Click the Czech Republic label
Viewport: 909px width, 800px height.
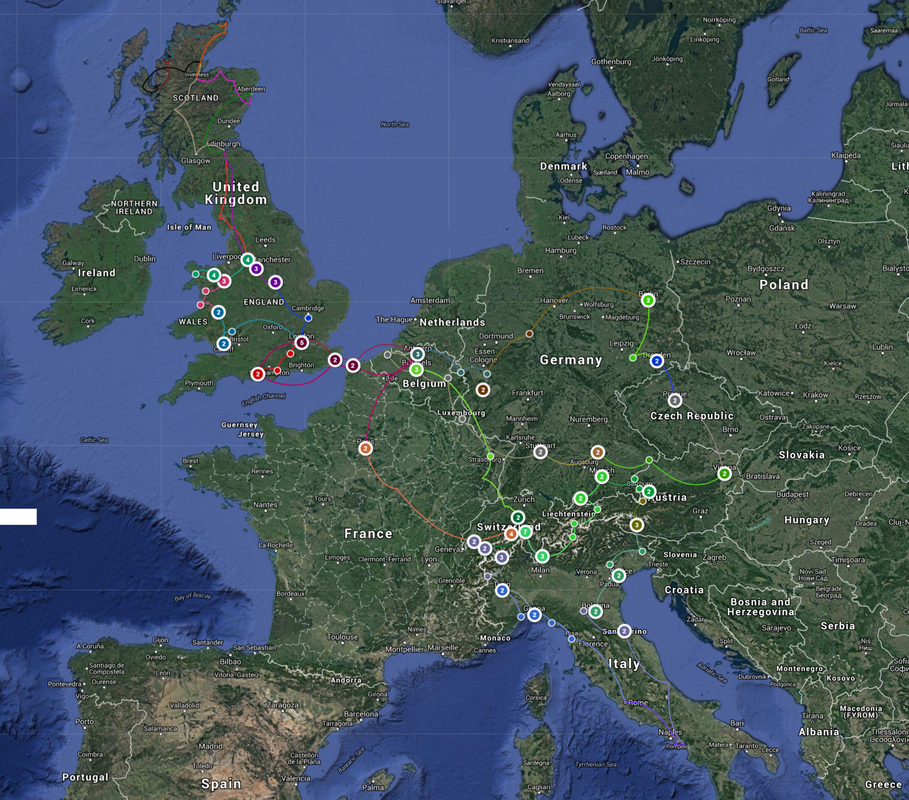point(692,416)
